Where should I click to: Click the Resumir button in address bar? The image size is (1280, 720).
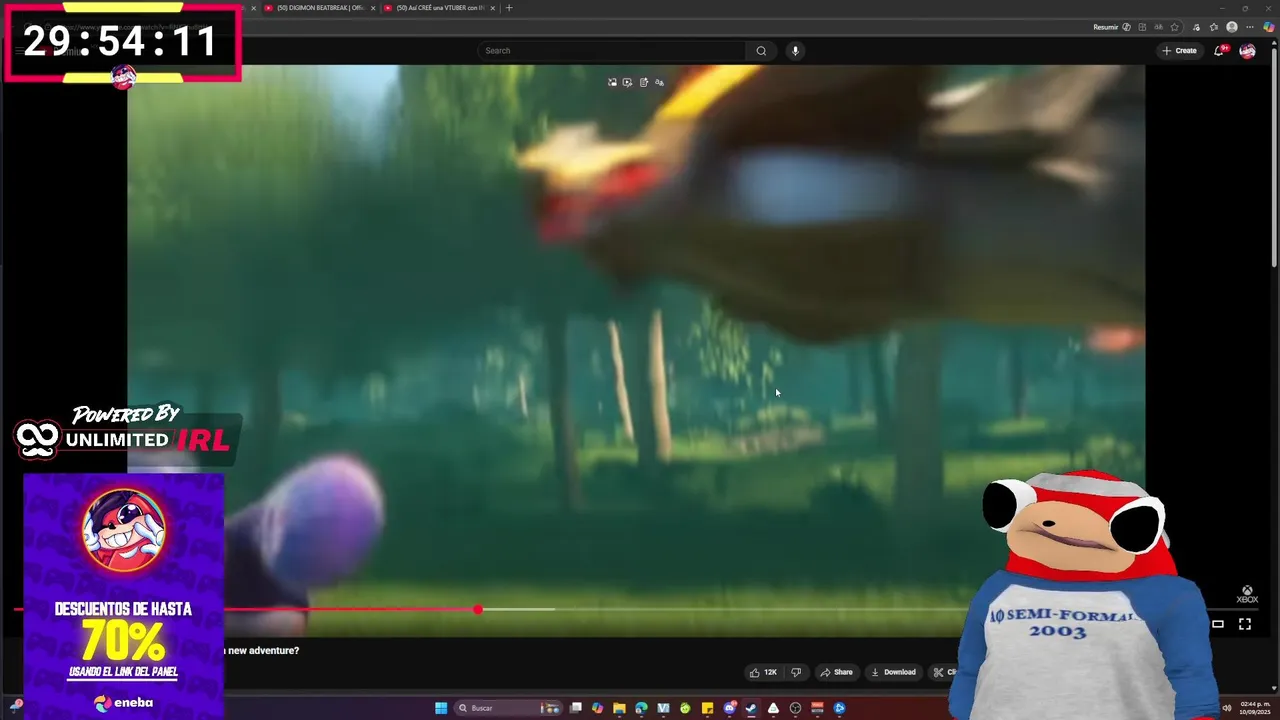point(1111,27)
